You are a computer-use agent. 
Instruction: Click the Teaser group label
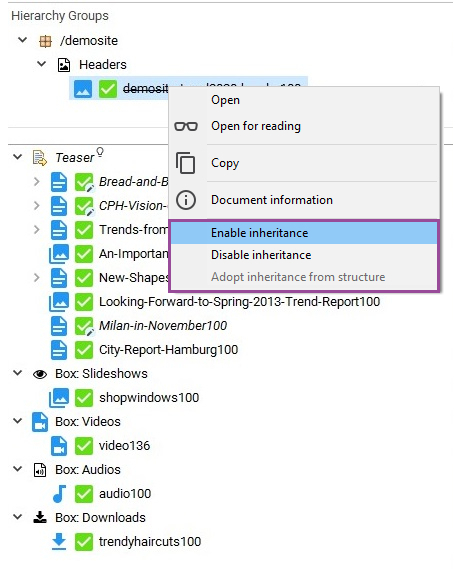coord(74,158)
